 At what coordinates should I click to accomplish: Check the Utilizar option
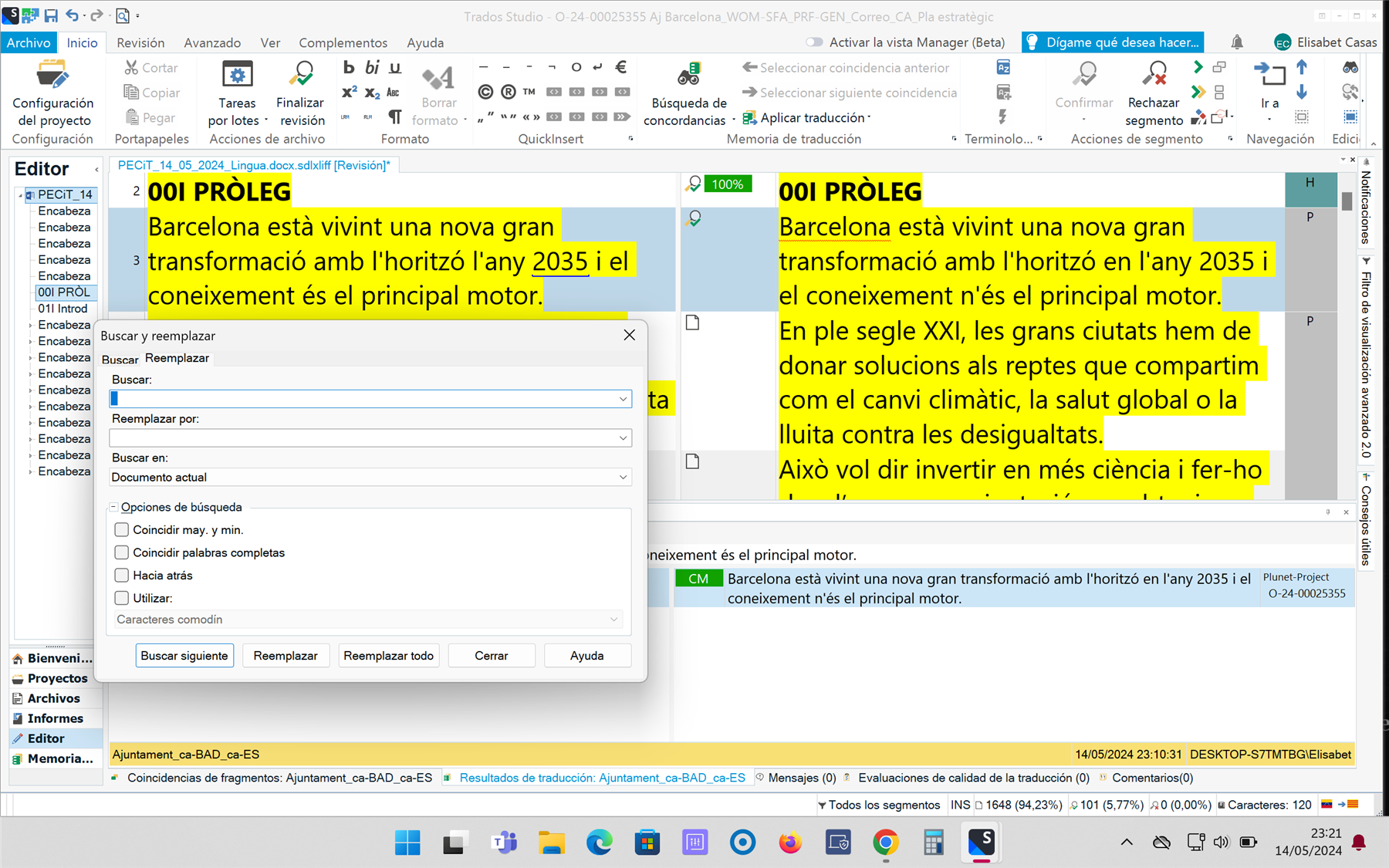tap(121, 598)
